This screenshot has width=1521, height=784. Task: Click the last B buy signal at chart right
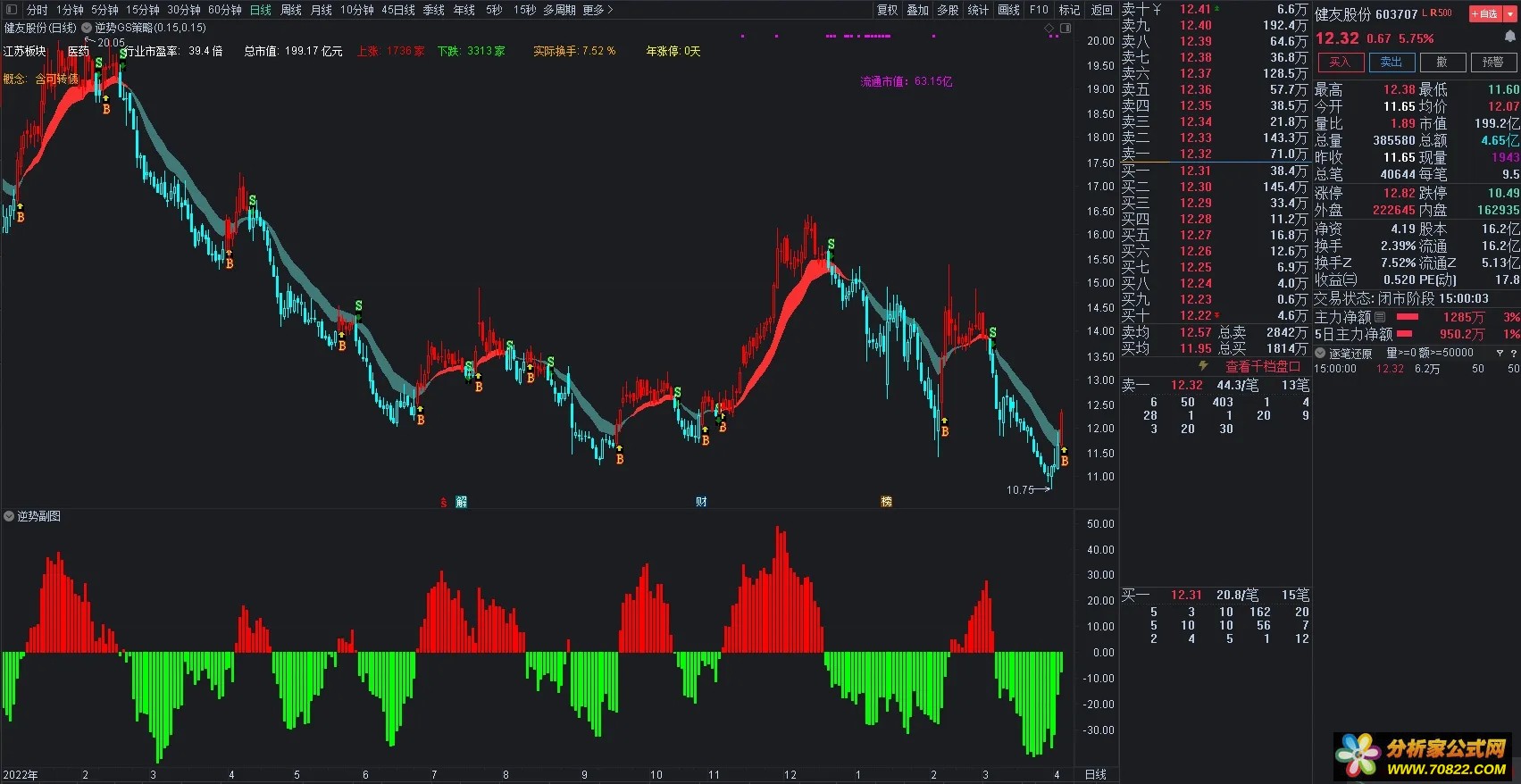[x=1065, y=461]
